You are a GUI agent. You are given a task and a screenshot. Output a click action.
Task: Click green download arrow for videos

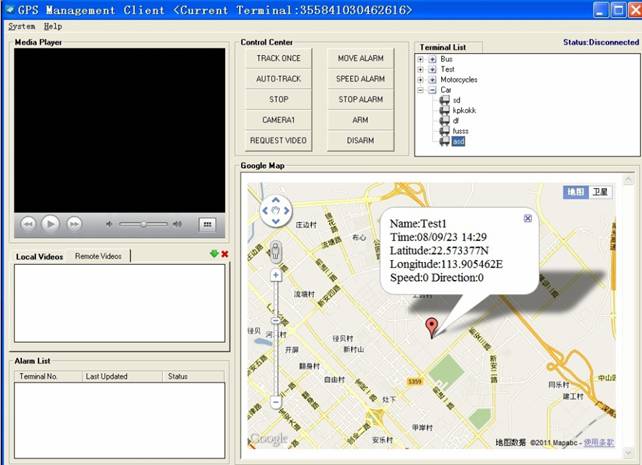coord(214,254)
